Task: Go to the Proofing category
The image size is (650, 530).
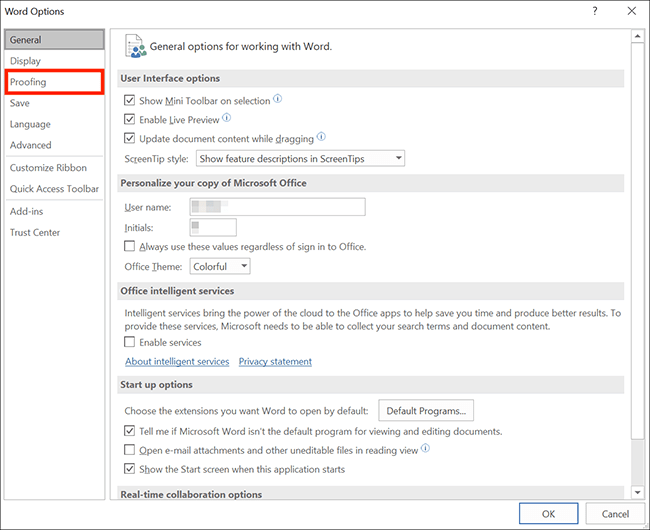Action: point(54,82)
